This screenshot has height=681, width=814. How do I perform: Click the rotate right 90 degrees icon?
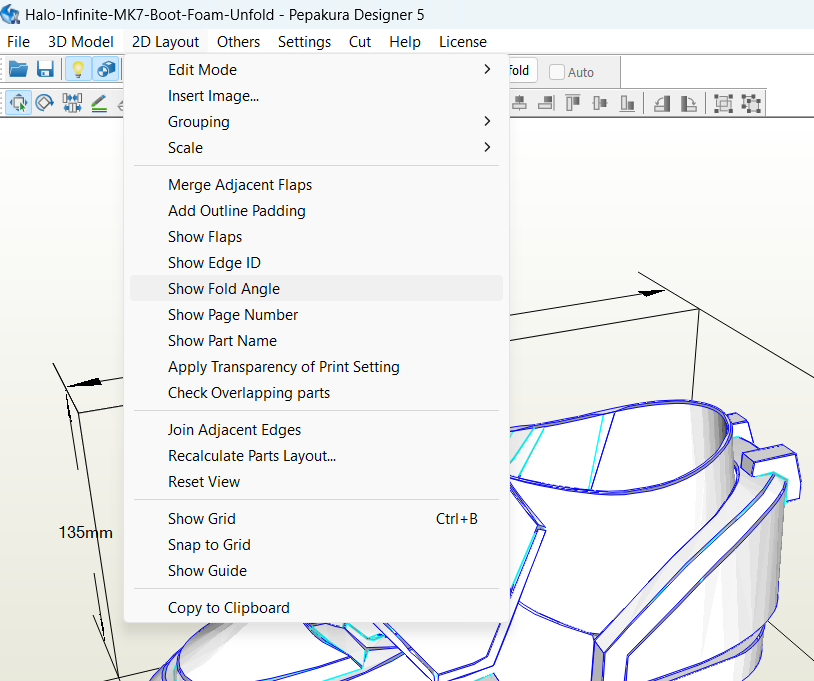pyautogui.click(x=688, y=103)
